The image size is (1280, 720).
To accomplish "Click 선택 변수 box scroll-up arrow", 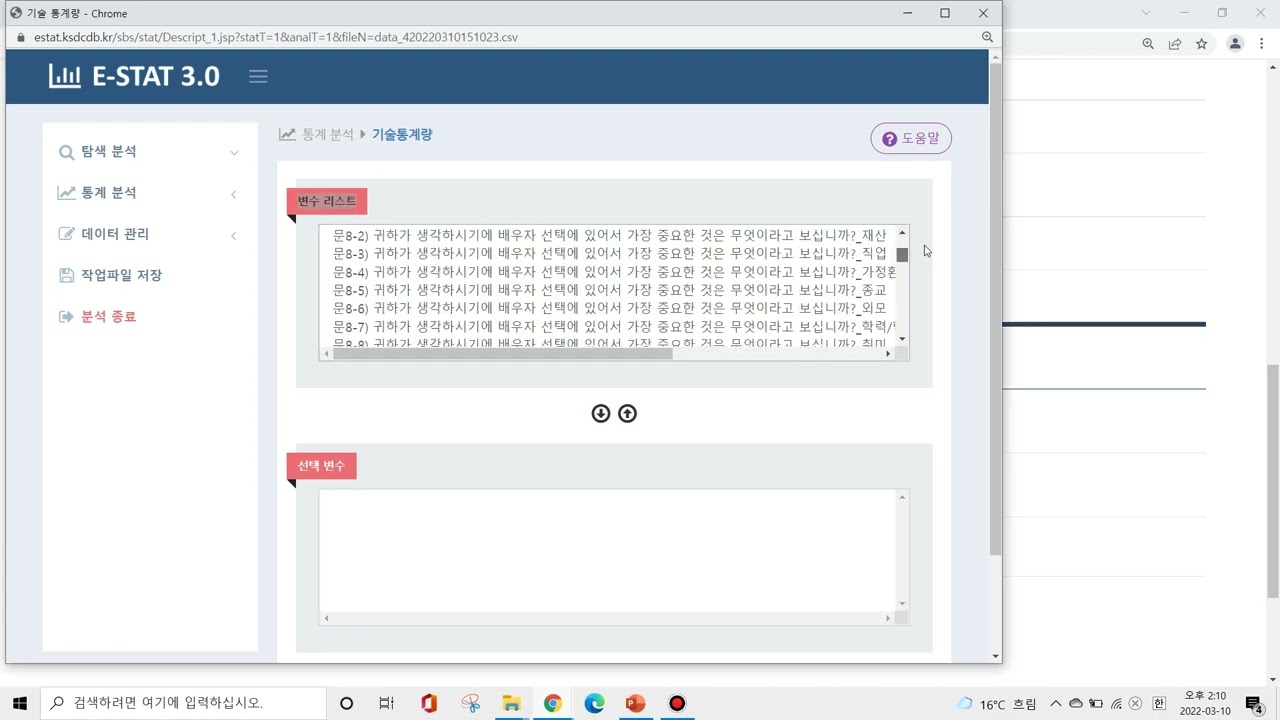I will click(902, 497).
